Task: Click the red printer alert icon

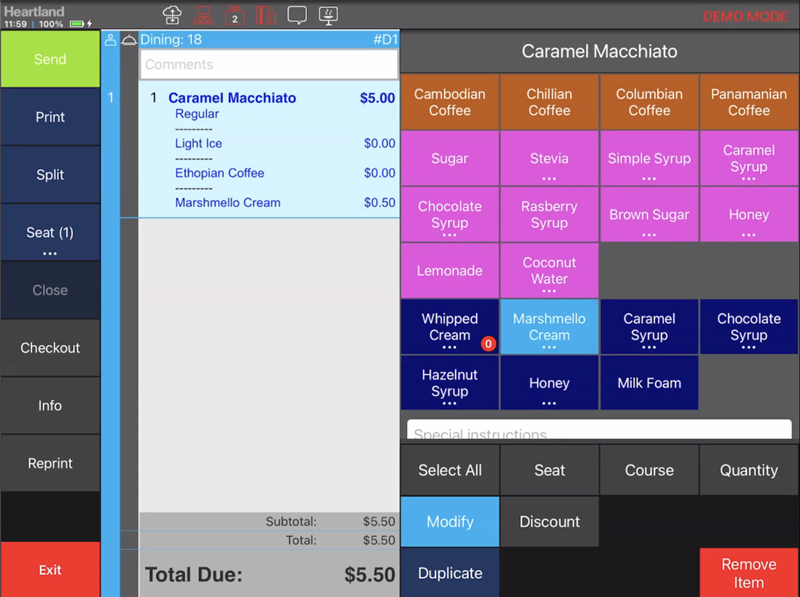Action: pos(266,15)
